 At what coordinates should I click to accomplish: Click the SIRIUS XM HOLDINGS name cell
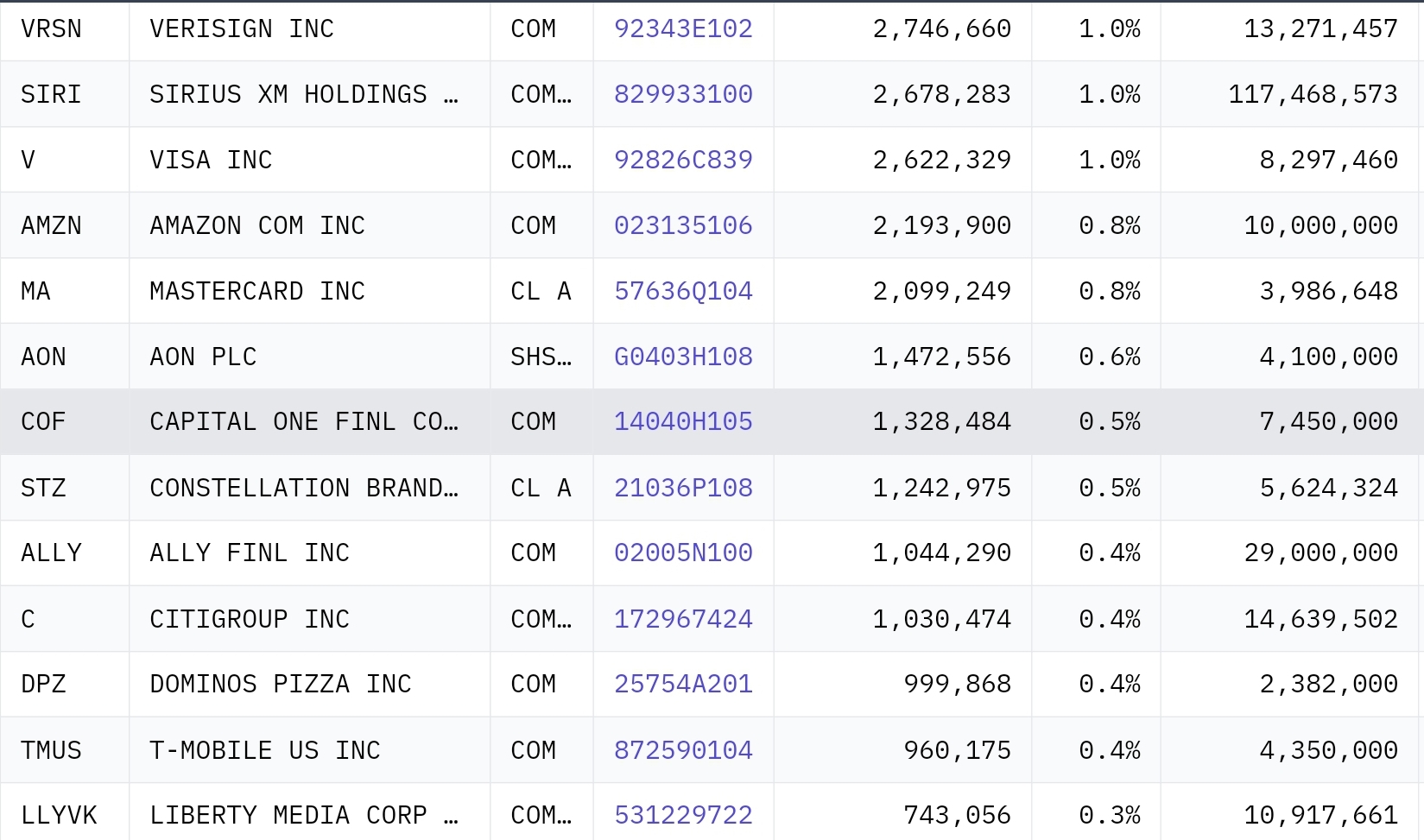pos(309,94)
